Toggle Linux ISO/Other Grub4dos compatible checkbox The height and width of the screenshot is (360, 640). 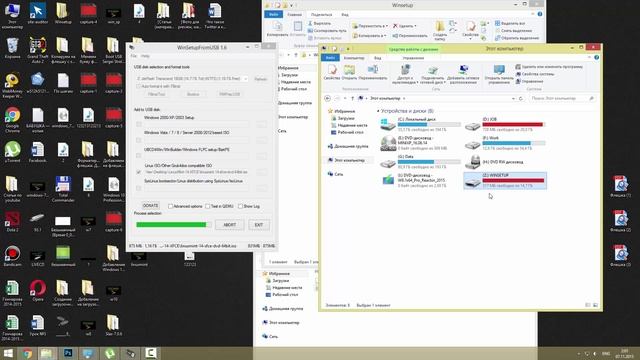pos(139,172)
